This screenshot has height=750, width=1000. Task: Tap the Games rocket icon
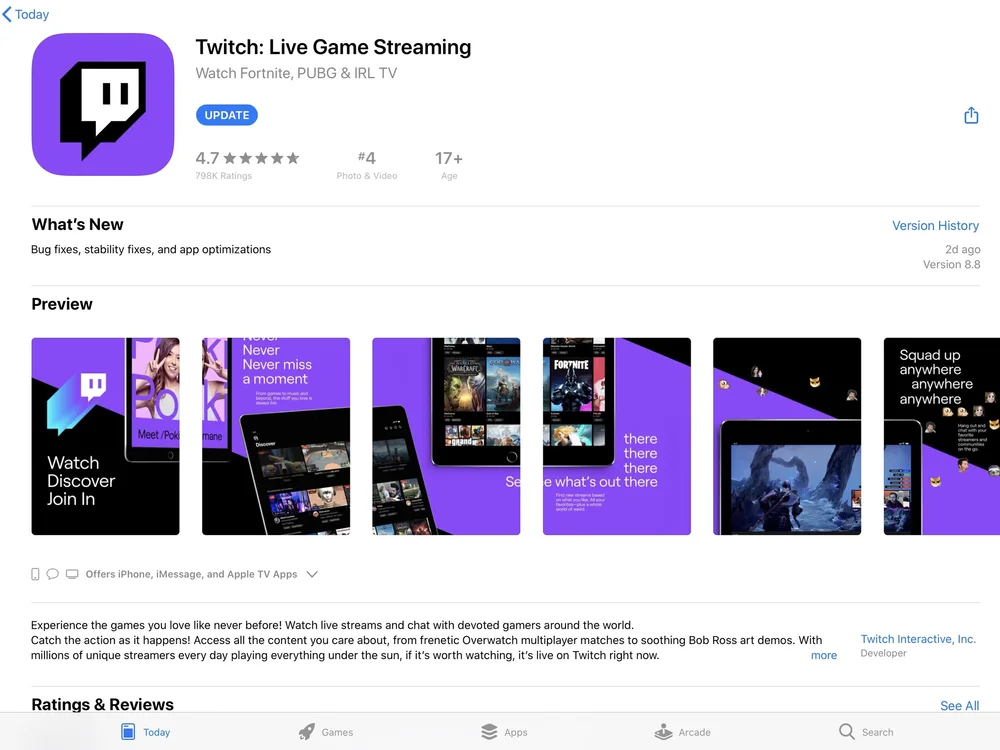click(307, 732)
